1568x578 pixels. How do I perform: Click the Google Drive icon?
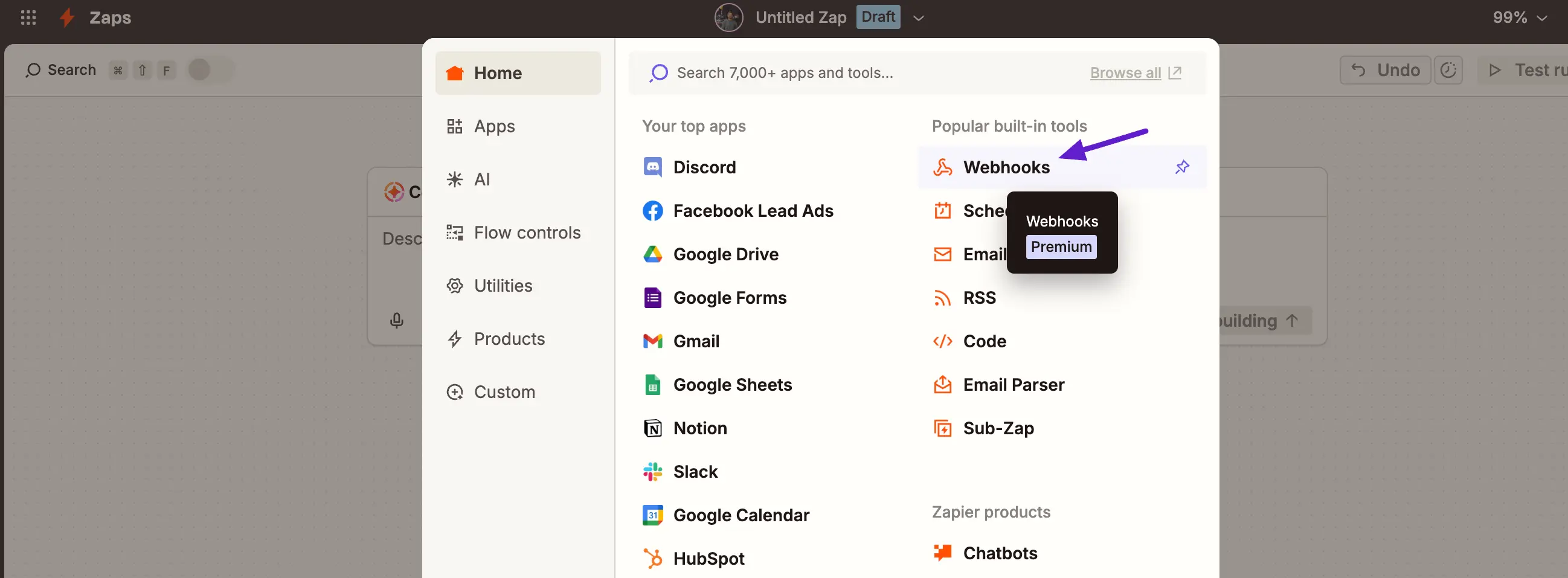coord(652,254)
